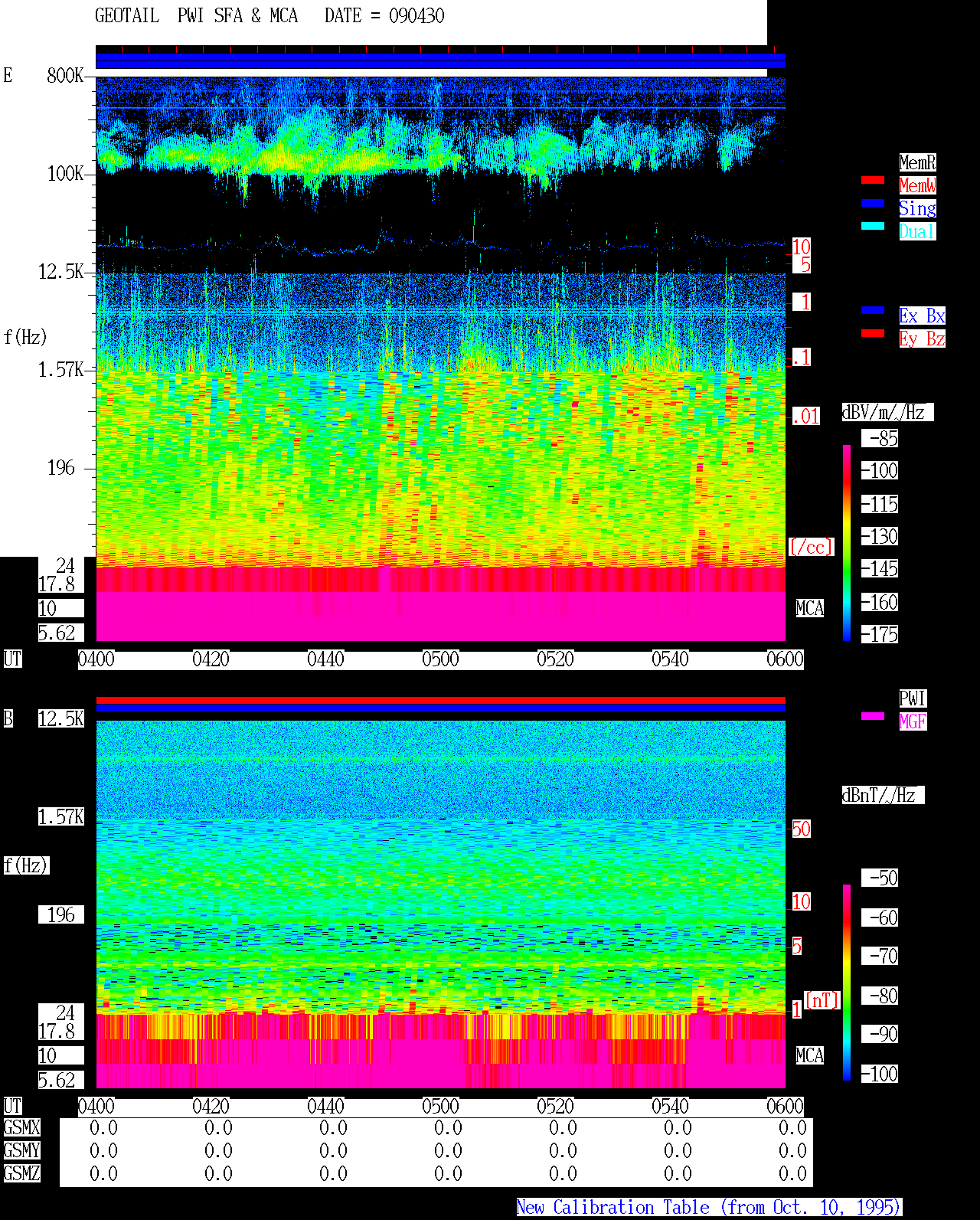Viewport: 980px width, 1220px height.
Task: Click the [/cc] density axis label
Action: pos(811,547)
